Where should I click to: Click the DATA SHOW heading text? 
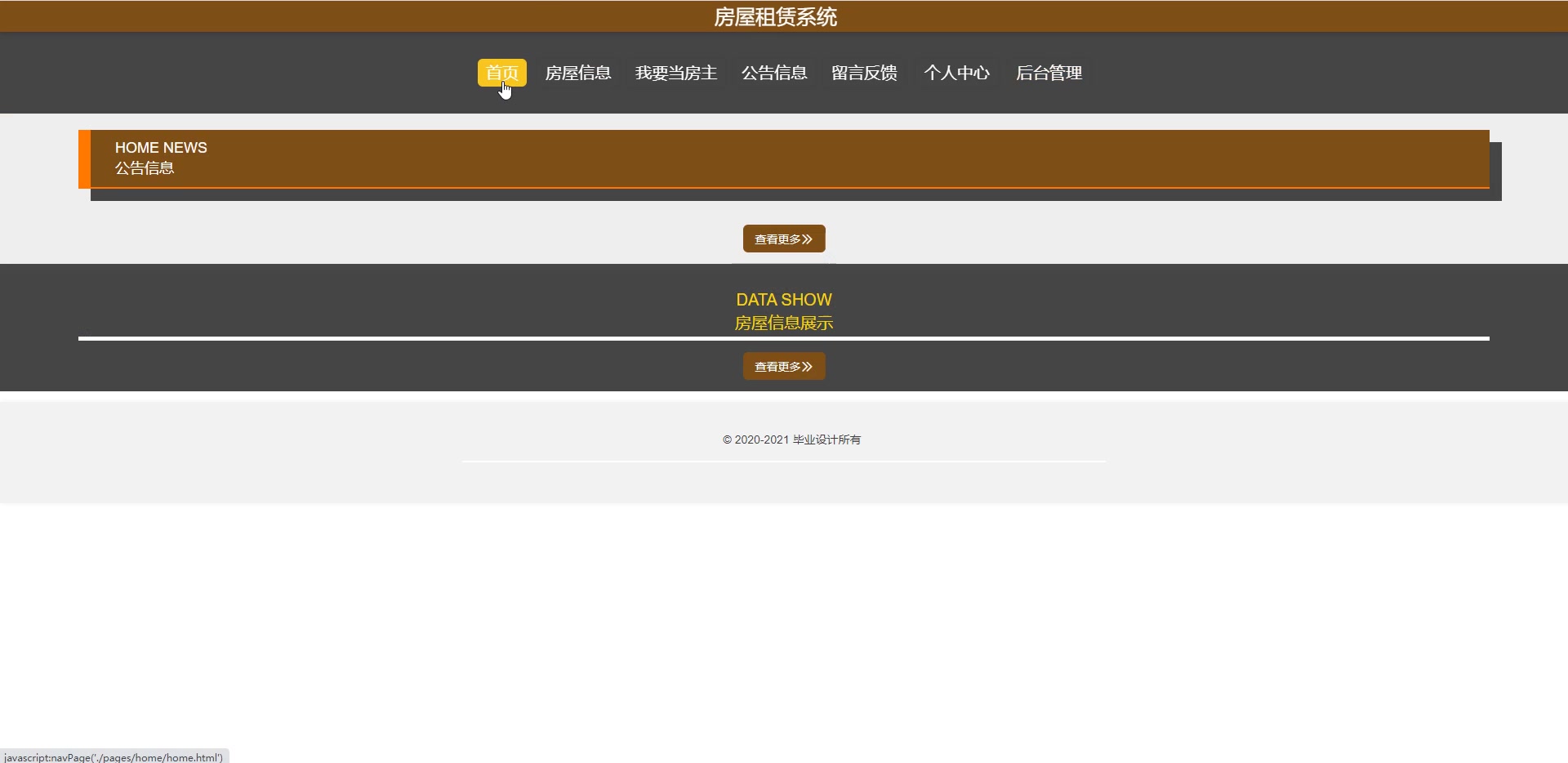783,300
